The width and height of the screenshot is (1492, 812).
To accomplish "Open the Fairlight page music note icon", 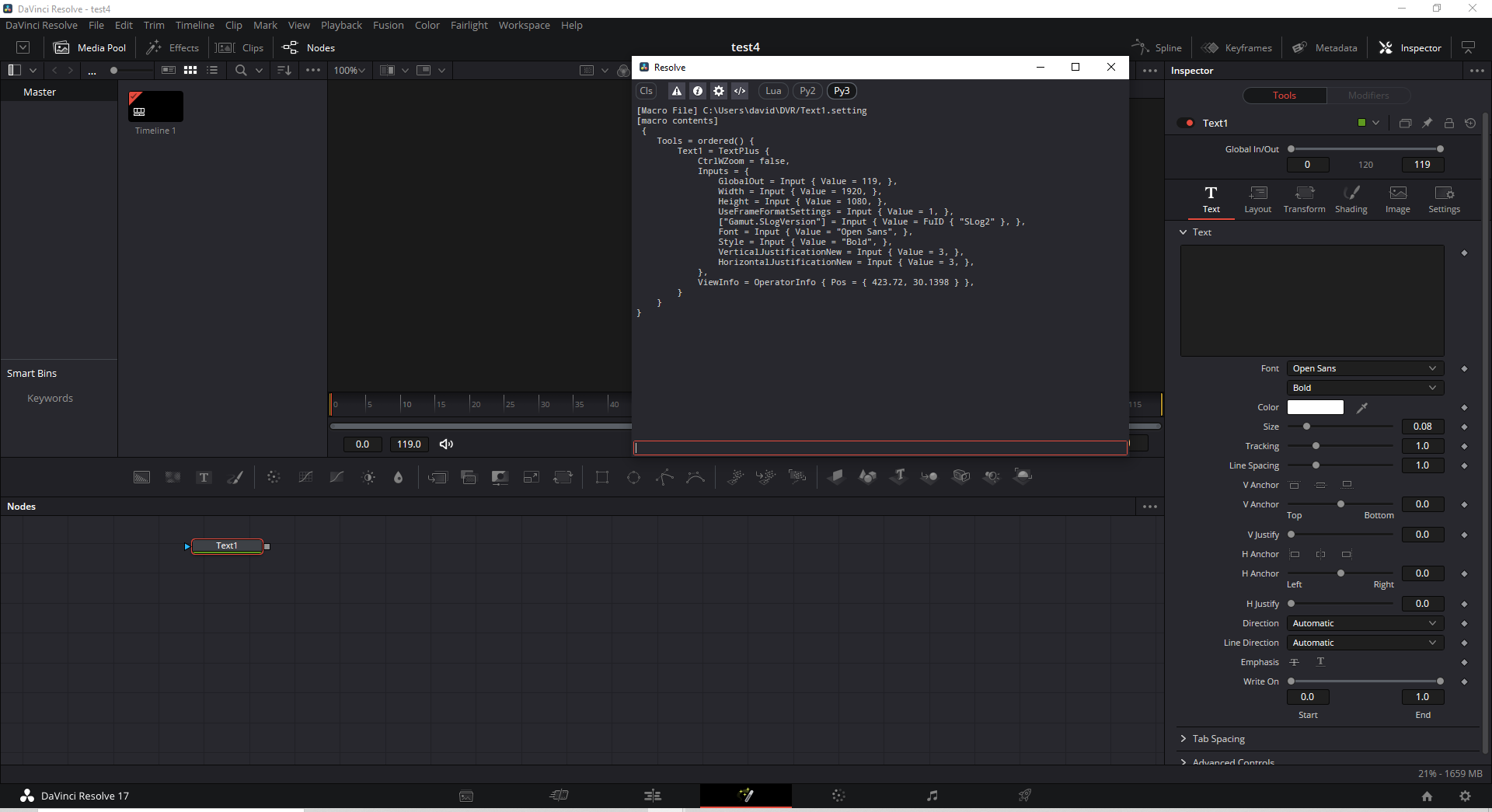I will tap(932, 795).
